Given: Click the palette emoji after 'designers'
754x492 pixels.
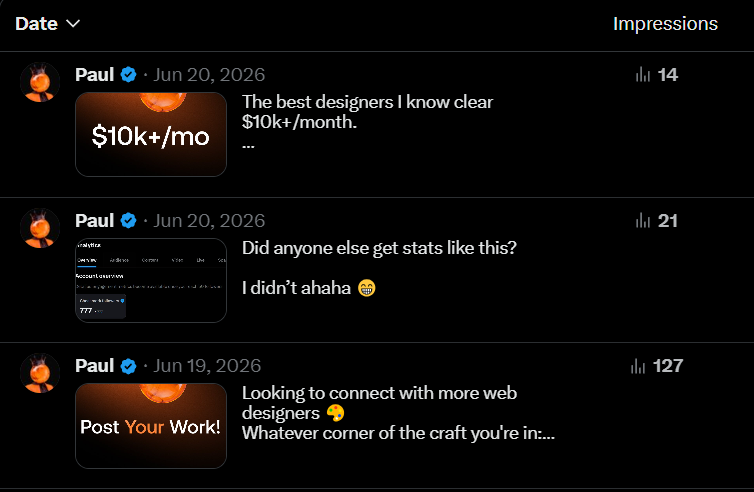Looking at the screenshot, I should coord(335,413).
